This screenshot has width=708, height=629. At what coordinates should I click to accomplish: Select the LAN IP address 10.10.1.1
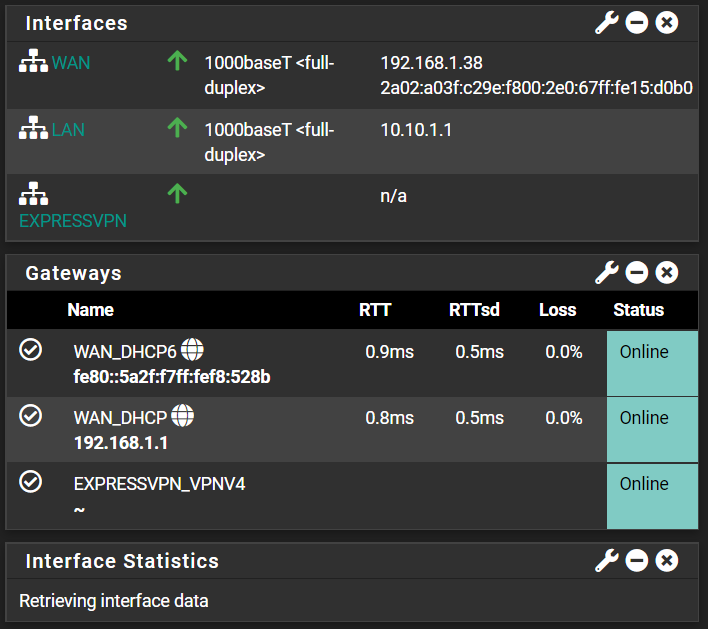click(416, 130)
